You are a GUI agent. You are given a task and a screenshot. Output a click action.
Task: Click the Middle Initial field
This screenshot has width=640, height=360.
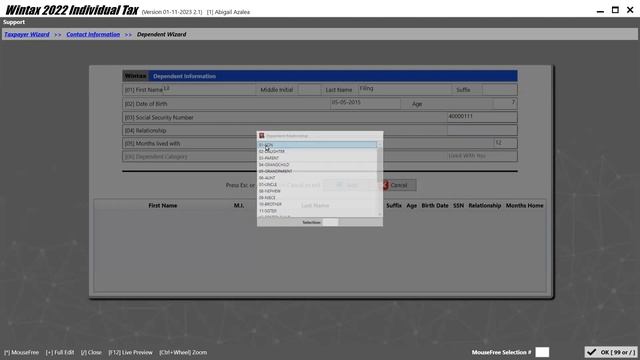pos(309,89)
